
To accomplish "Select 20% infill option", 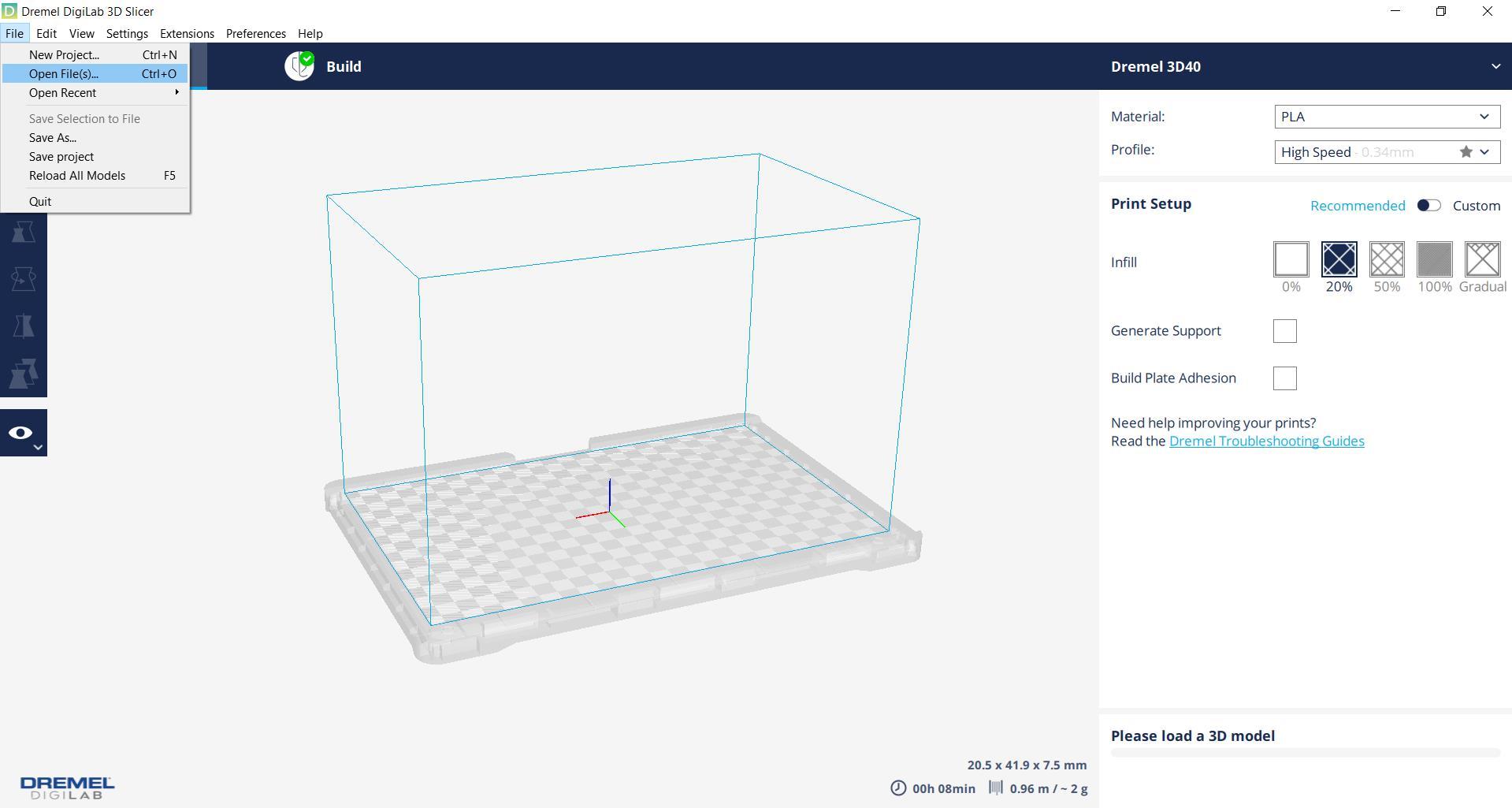I will click(x=1339, y=259).
